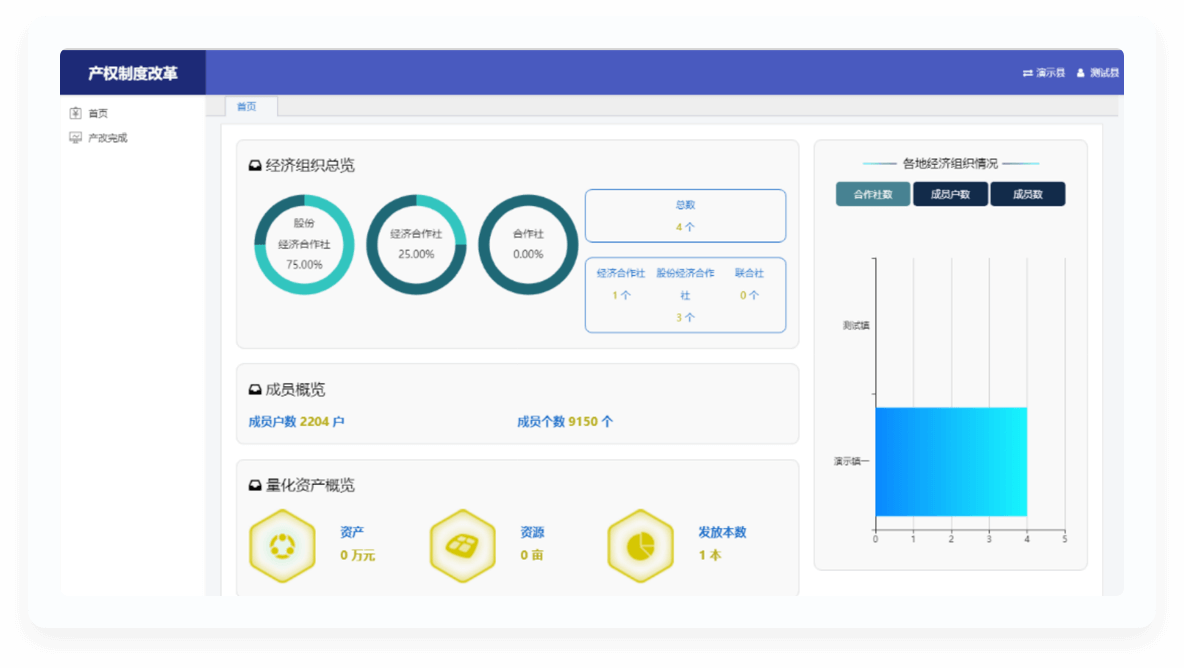This screenshot has height=668, width=1184.
Task: Click the inbox icon beside 成员概览
Action: 255,390
